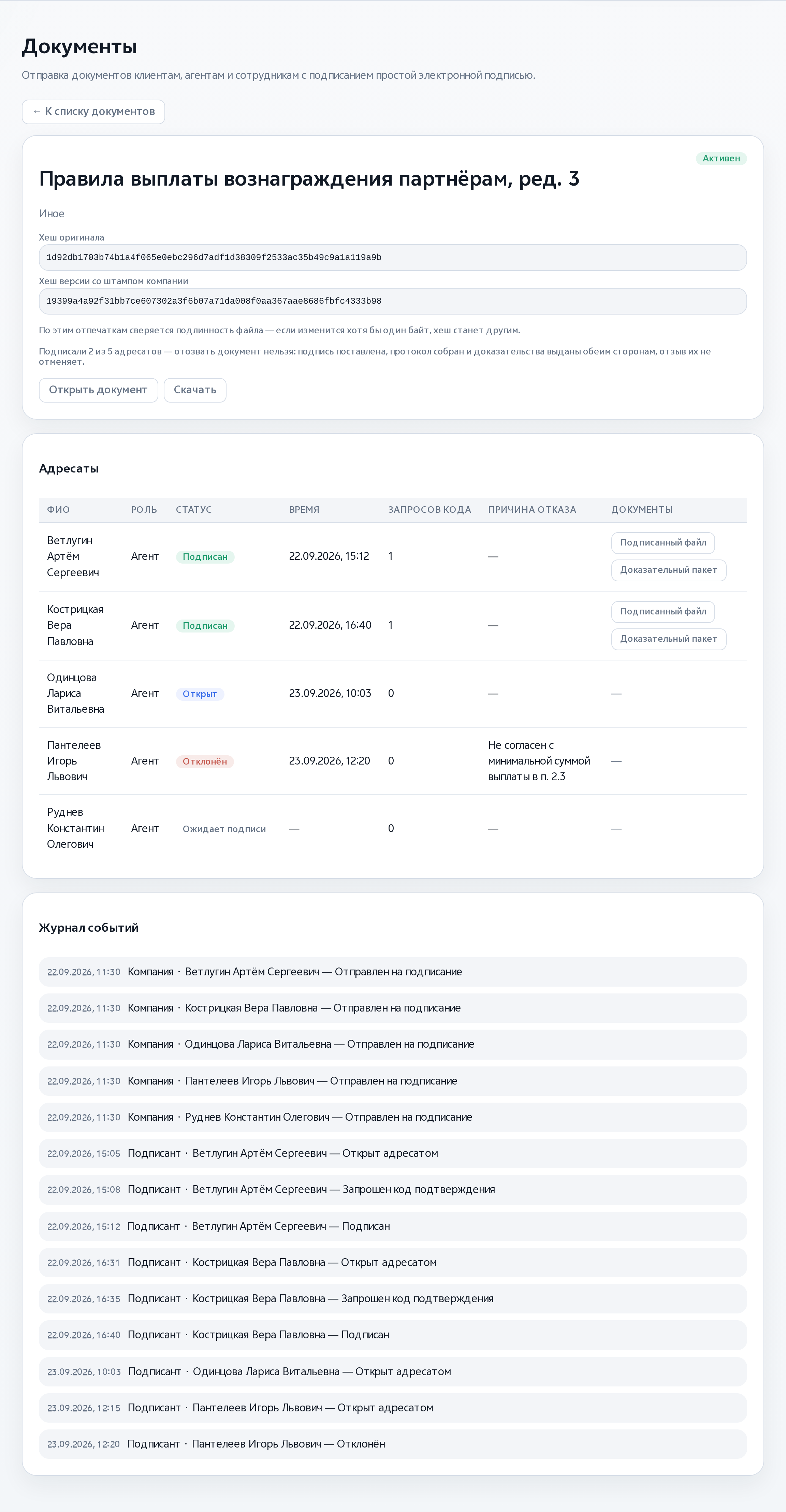786x1512 pixels.
Task: Click the Журнал событий heading
Action: tap(89, 928)
